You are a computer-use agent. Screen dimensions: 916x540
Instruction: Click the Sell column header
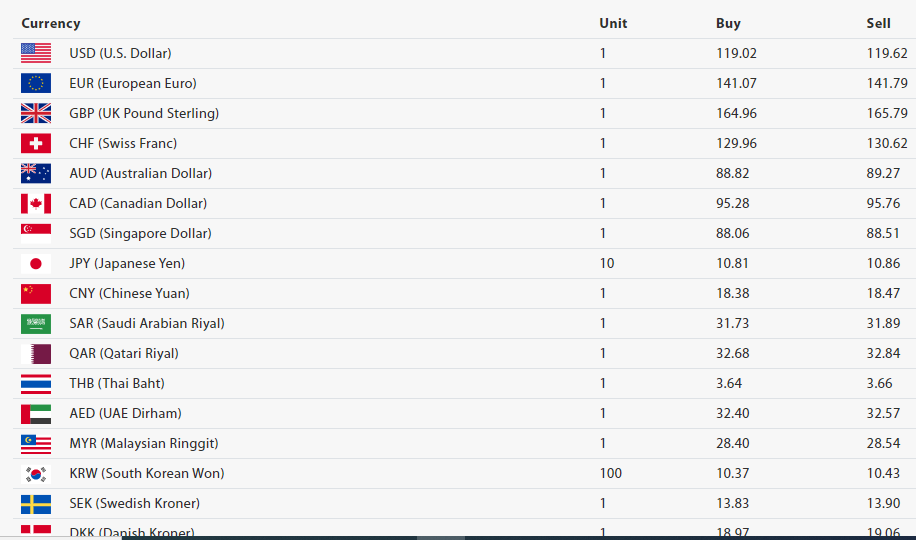878,23
